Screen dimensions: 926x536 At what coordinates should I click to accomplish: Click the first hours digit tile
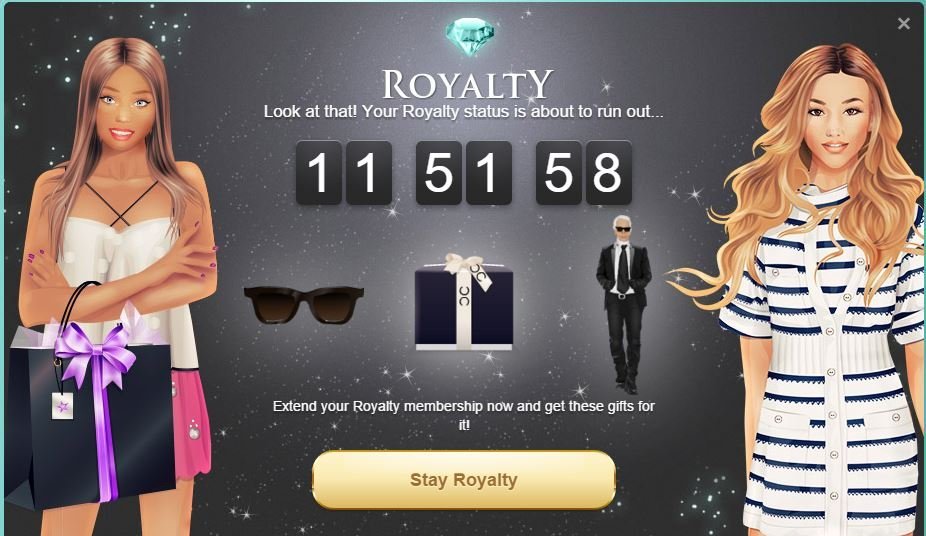(x=319, y=172)
